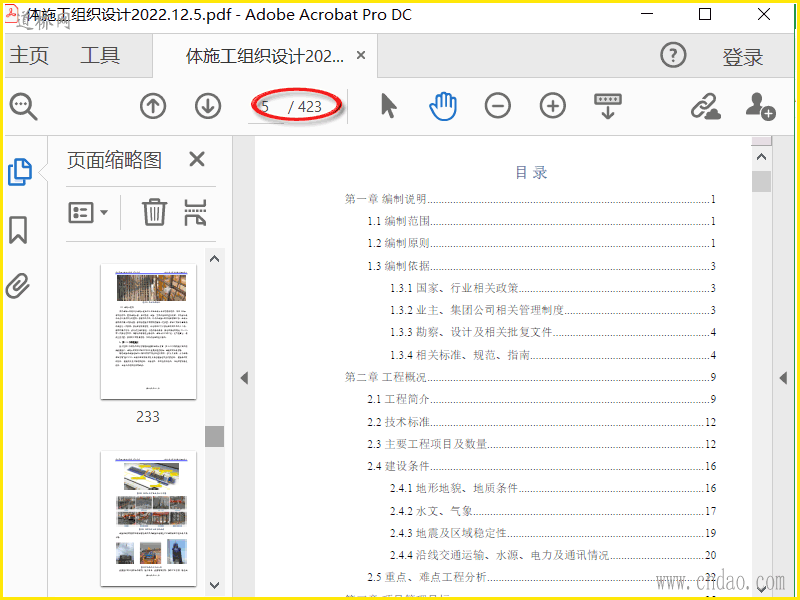
Task: Click the thumbnail panel scroll down arrow
Action: (x=215, y=585)
